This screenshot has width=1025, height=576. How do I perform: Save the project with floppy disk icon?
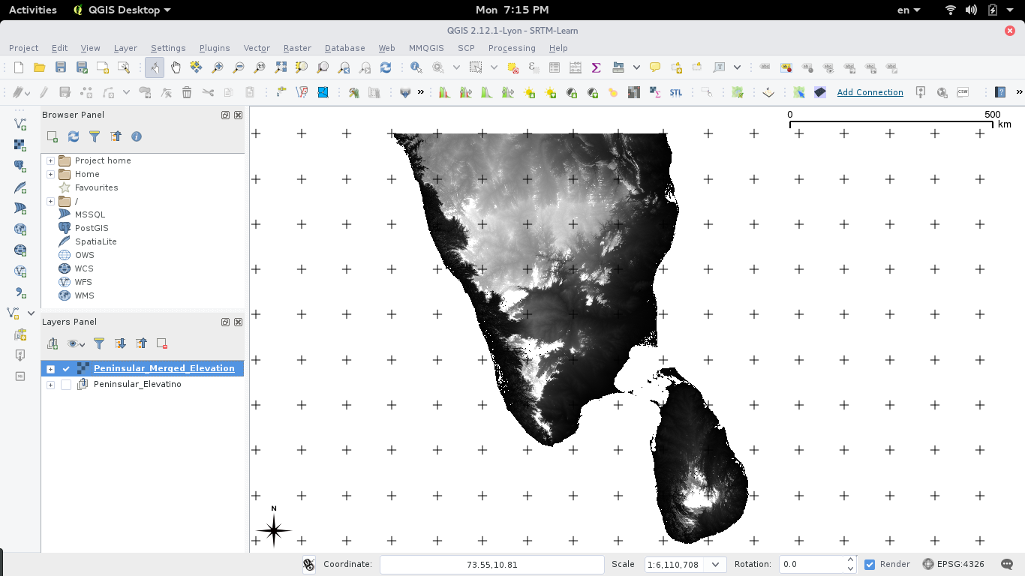point(60,67)
